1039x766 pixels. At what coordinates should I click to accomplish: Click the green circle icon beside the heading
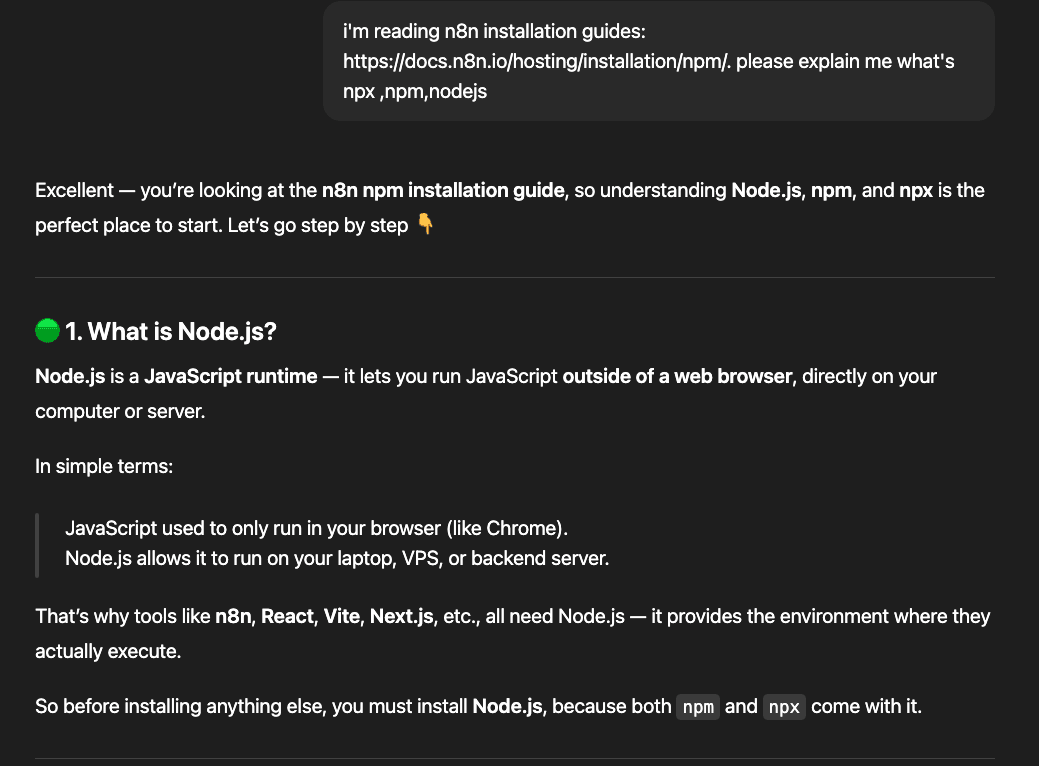tap(47, 331)
